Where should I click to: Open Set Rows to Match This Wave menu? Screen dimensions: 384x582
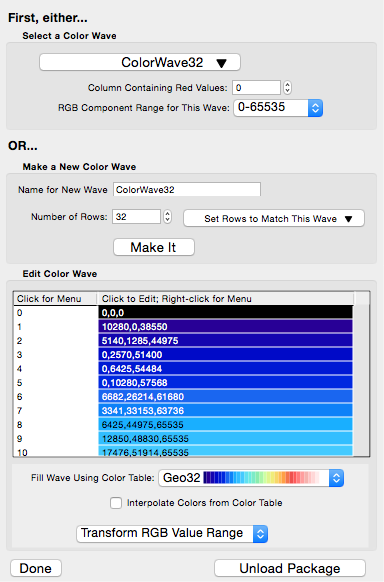point(274,218)
